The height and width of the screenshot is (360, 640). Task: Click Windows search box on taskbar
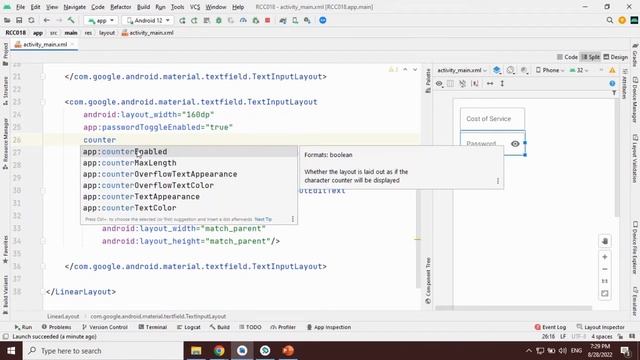104,351
